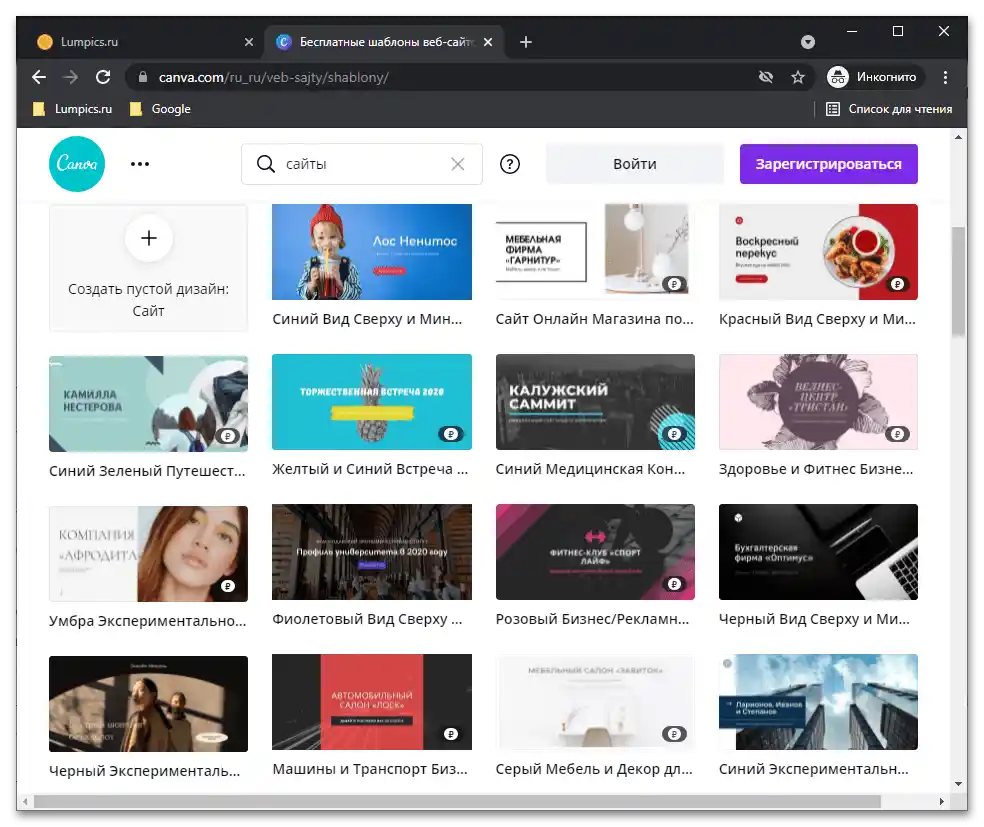The width and height of the screenshot is (984, 827).
Task: Open the Калужский Саммит template thumbnail
Action: pyautogui.click(x=595, y=402)
